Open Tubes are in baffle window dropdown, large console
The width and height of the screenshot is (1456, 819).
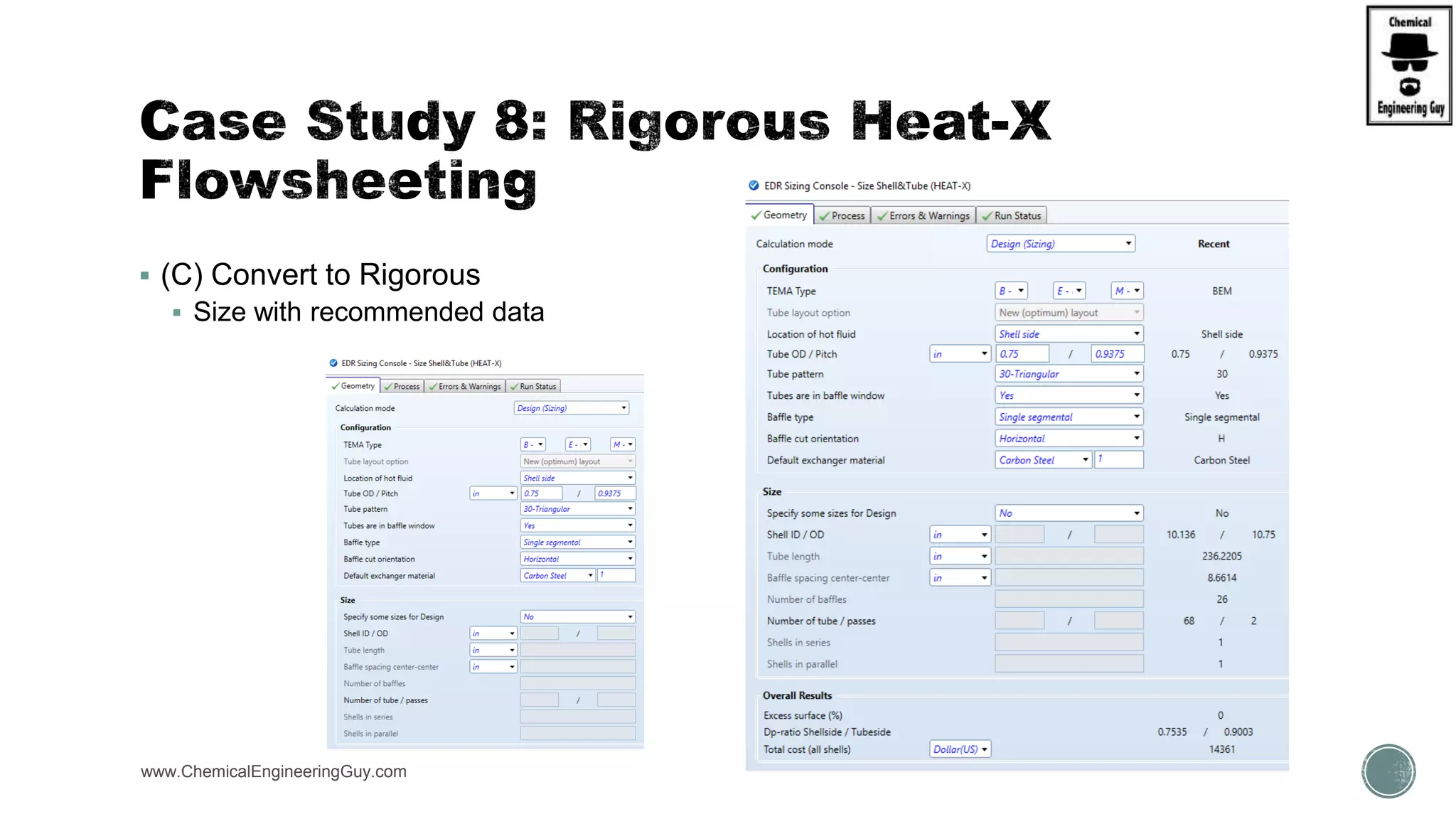tap(1069, 395)
